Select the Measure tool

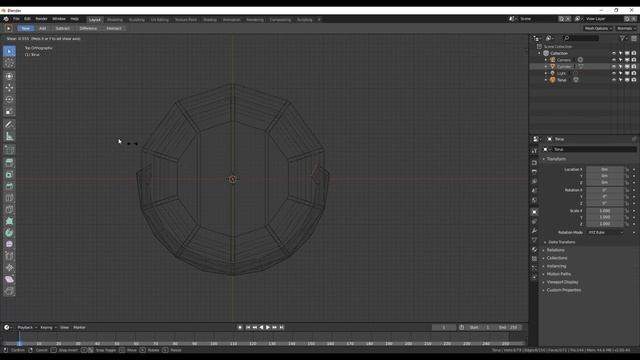(x=9, y=137)
